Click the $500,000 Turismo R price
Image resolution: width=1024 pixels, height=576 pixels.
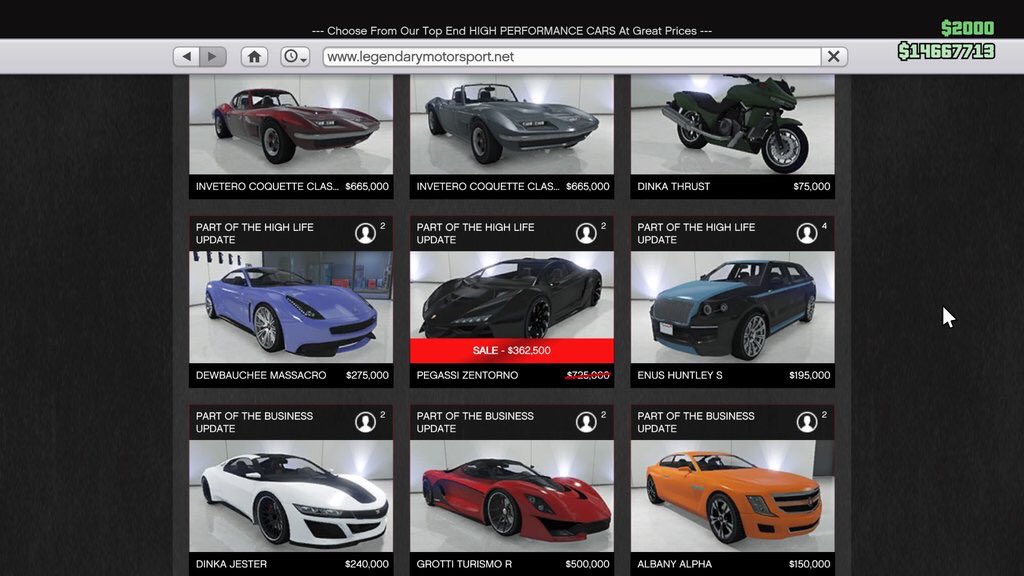pyautogui.click(x=587, y=564)
